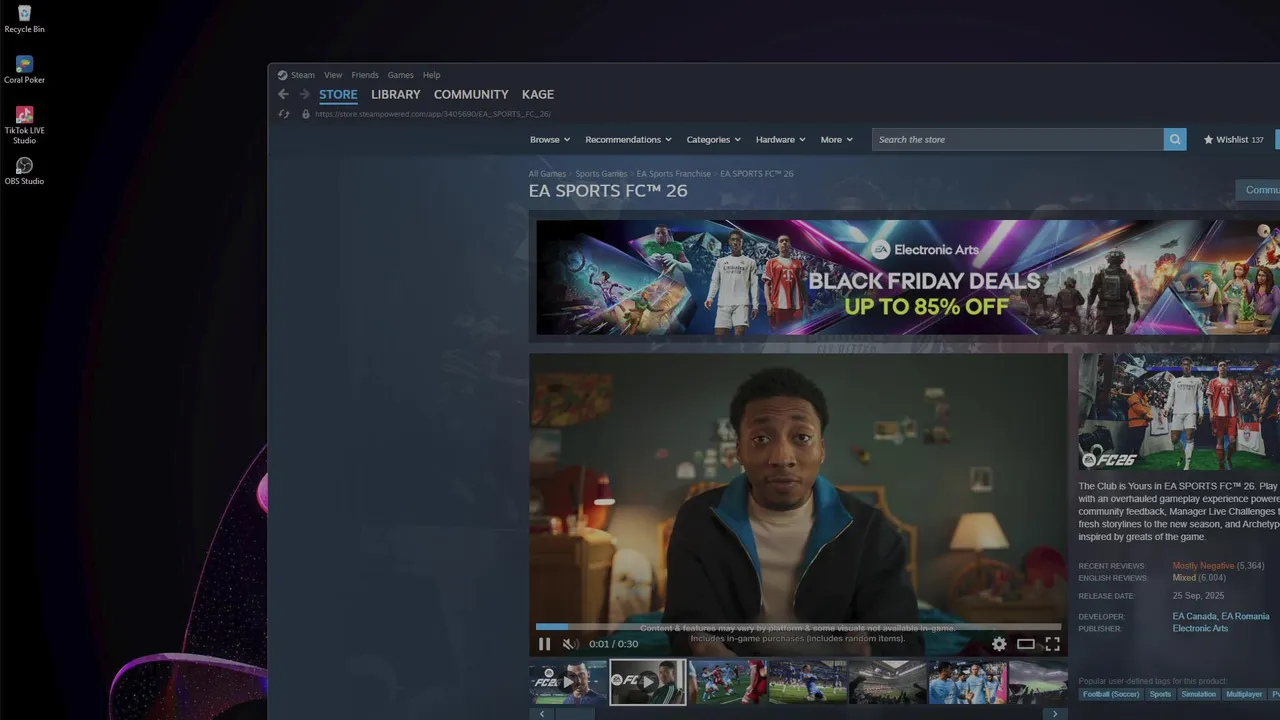Expand the Browse dropdown
This screenshot has width=1280, height=720.
pos(550,140)
